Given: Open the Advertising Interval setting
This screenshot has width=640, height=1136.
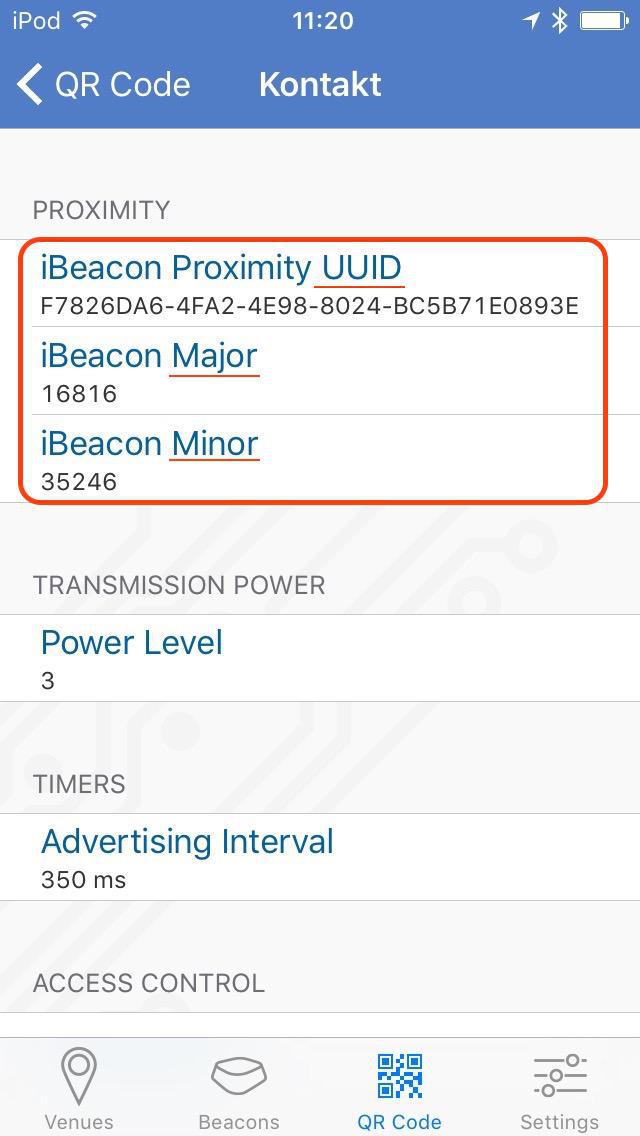Looking at the screenshot, I should coord(187,856).
